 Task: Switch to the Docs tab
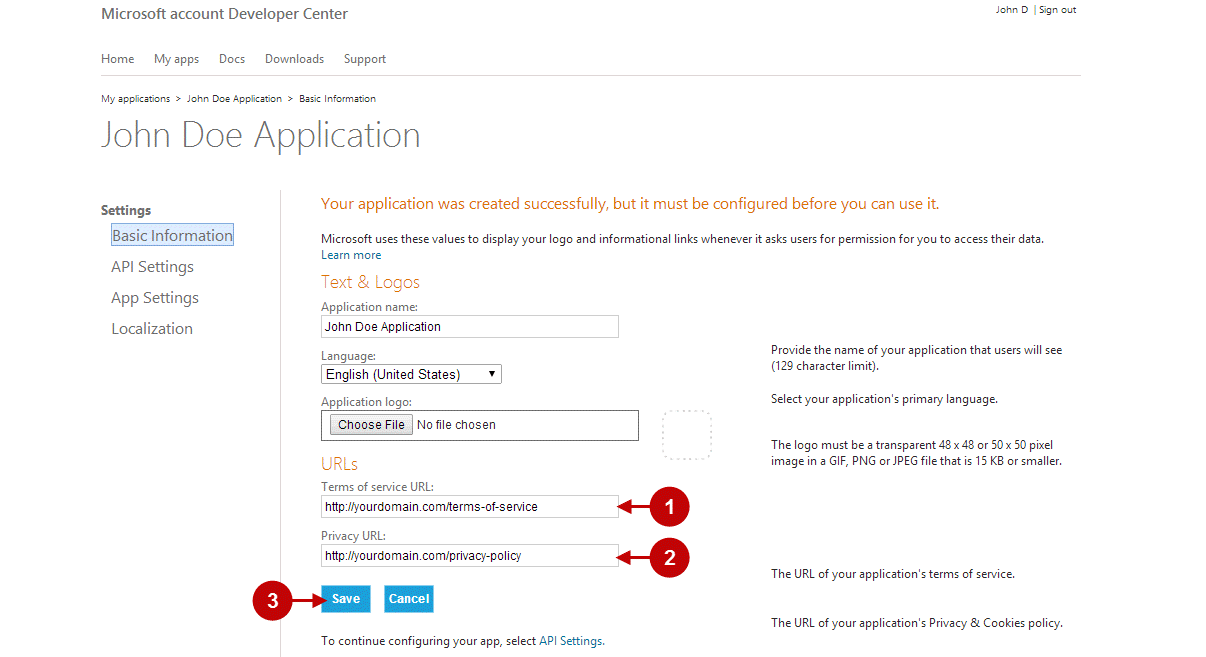click(231, 59)
